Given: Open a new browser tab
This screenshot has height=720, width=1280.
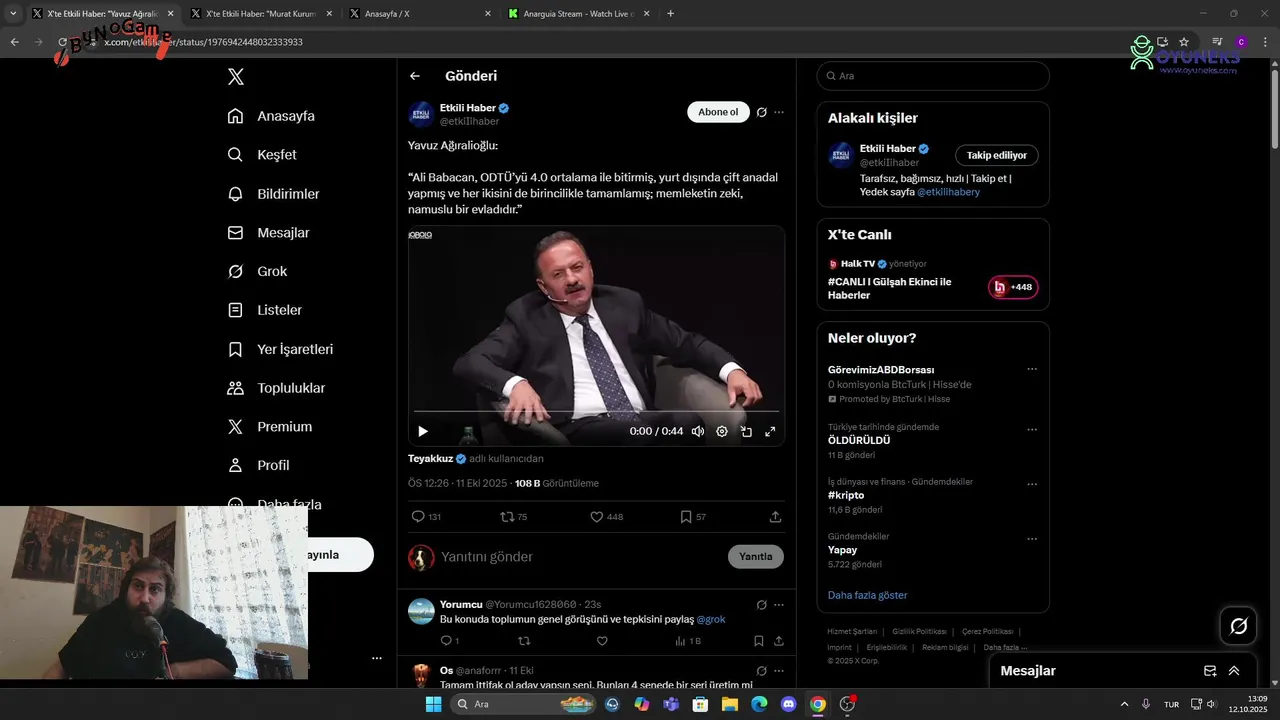Looking at the screenshot, I should (670, 14).
